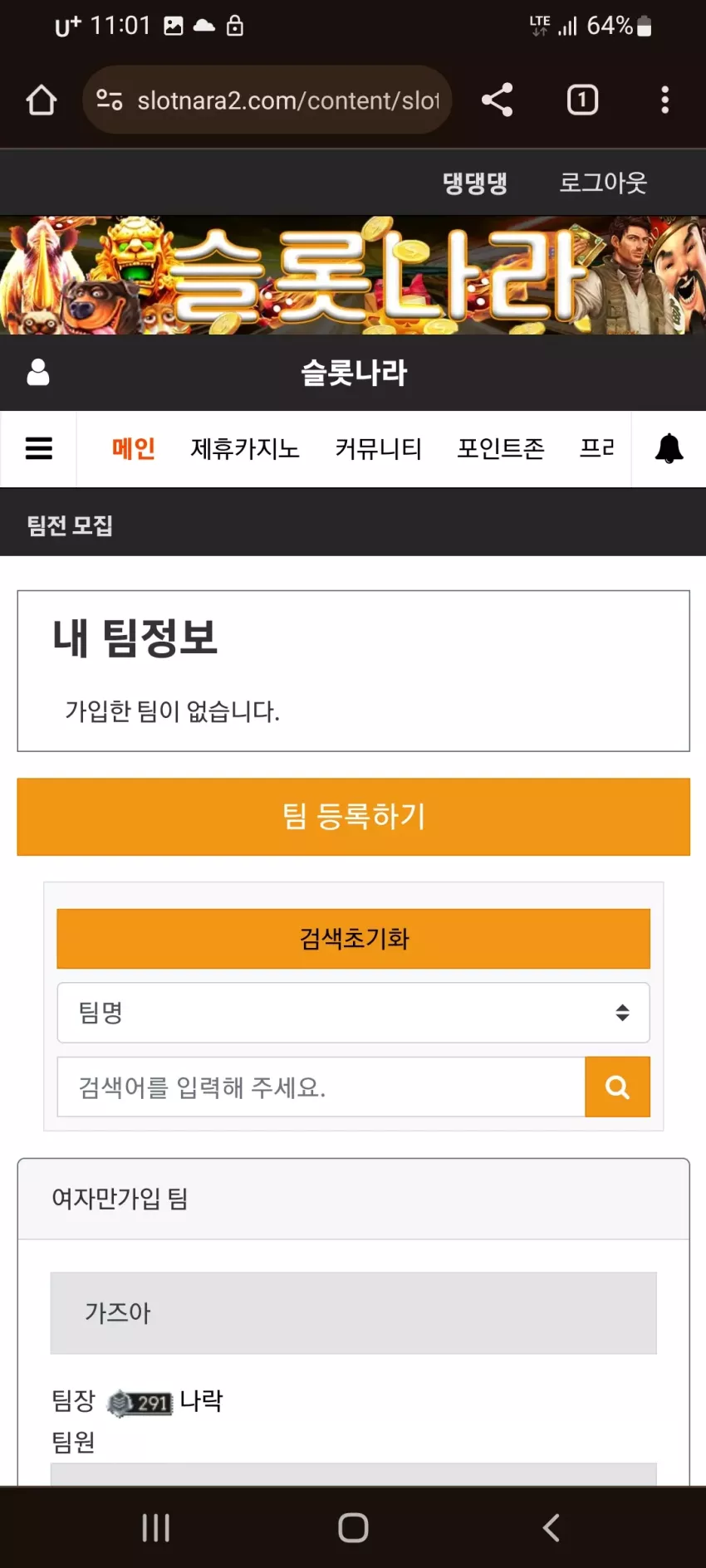Open the hamburger navigation menu

(x=39, y=448)
